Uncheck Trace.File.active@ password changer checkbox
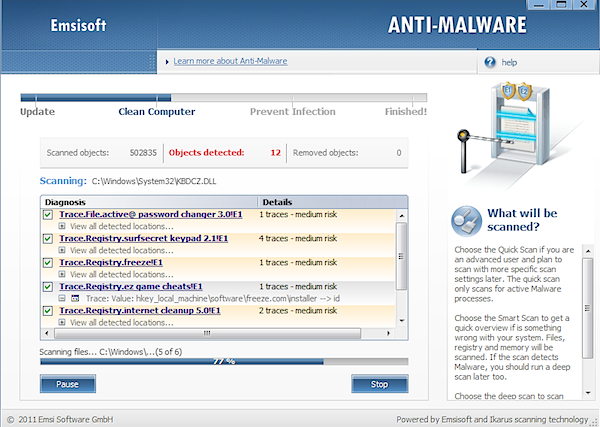 point(48,215)
